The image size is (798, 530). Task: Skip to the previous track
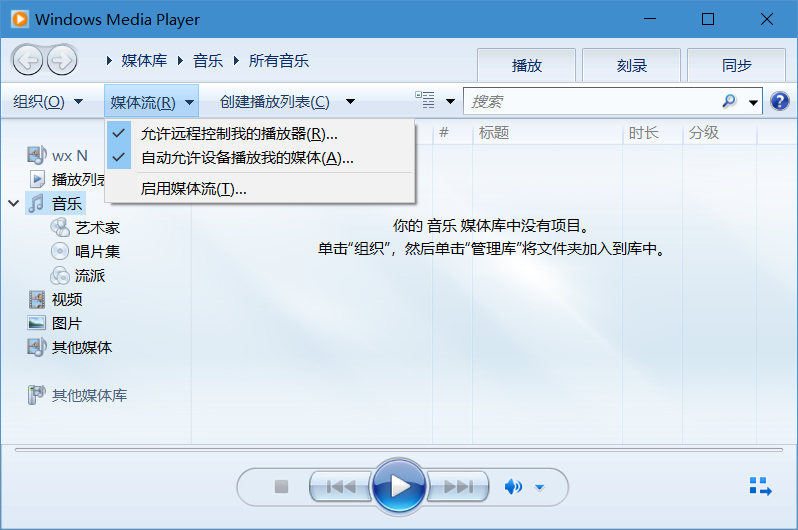tap(340, 487)
